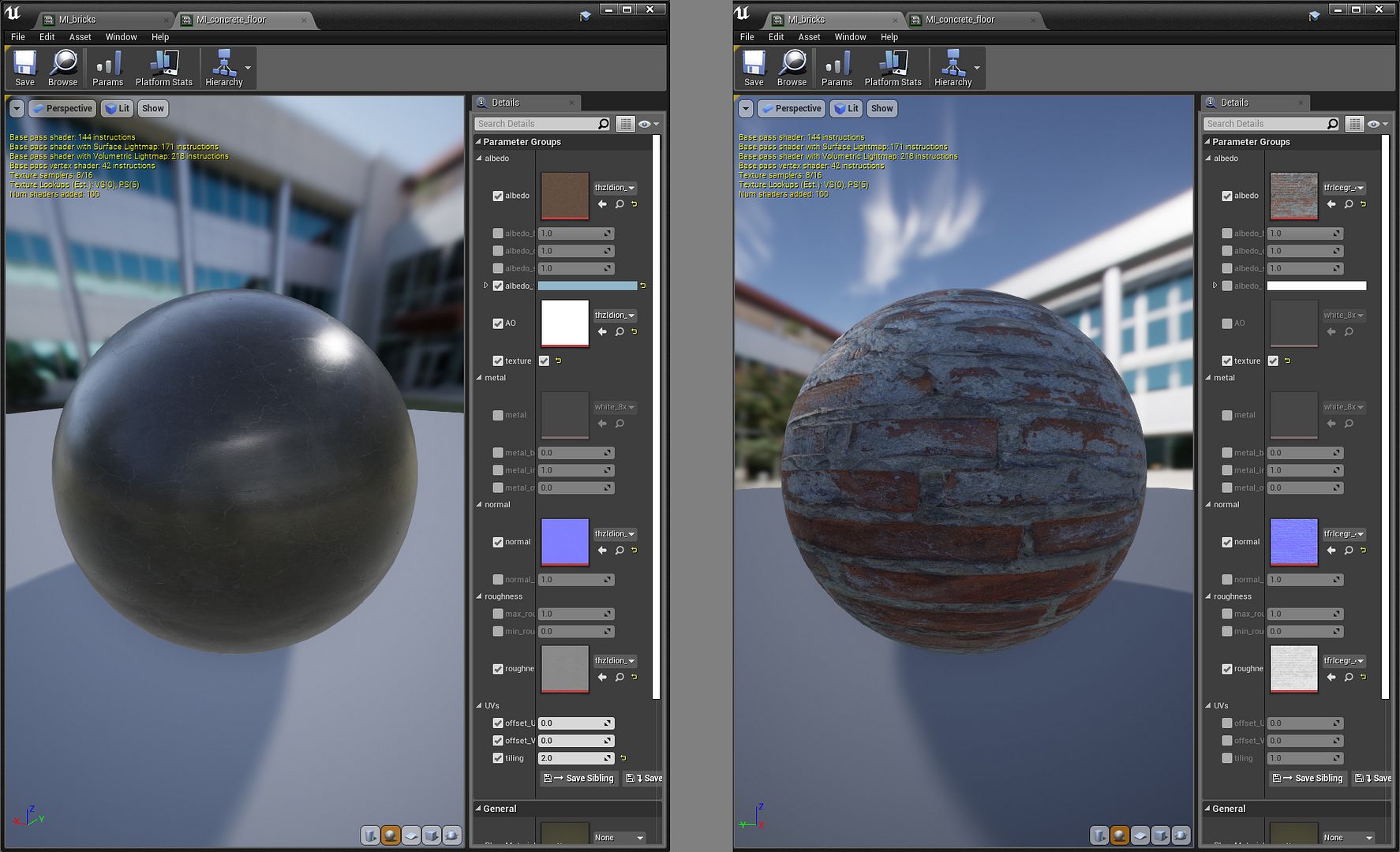1400x852 pixels.
Task: Collapse the roughness group in the left Details panel
Action: point(479,596)
